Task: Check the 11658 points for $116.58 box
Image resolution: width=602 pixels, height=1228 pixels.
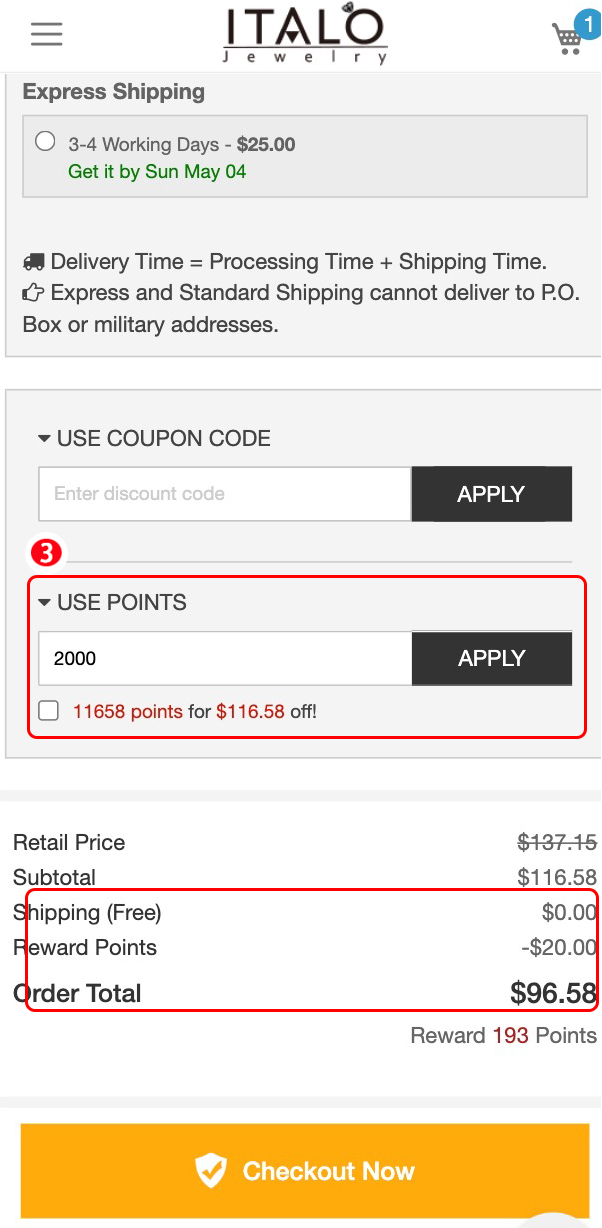Action: click(x=48, y=711)
